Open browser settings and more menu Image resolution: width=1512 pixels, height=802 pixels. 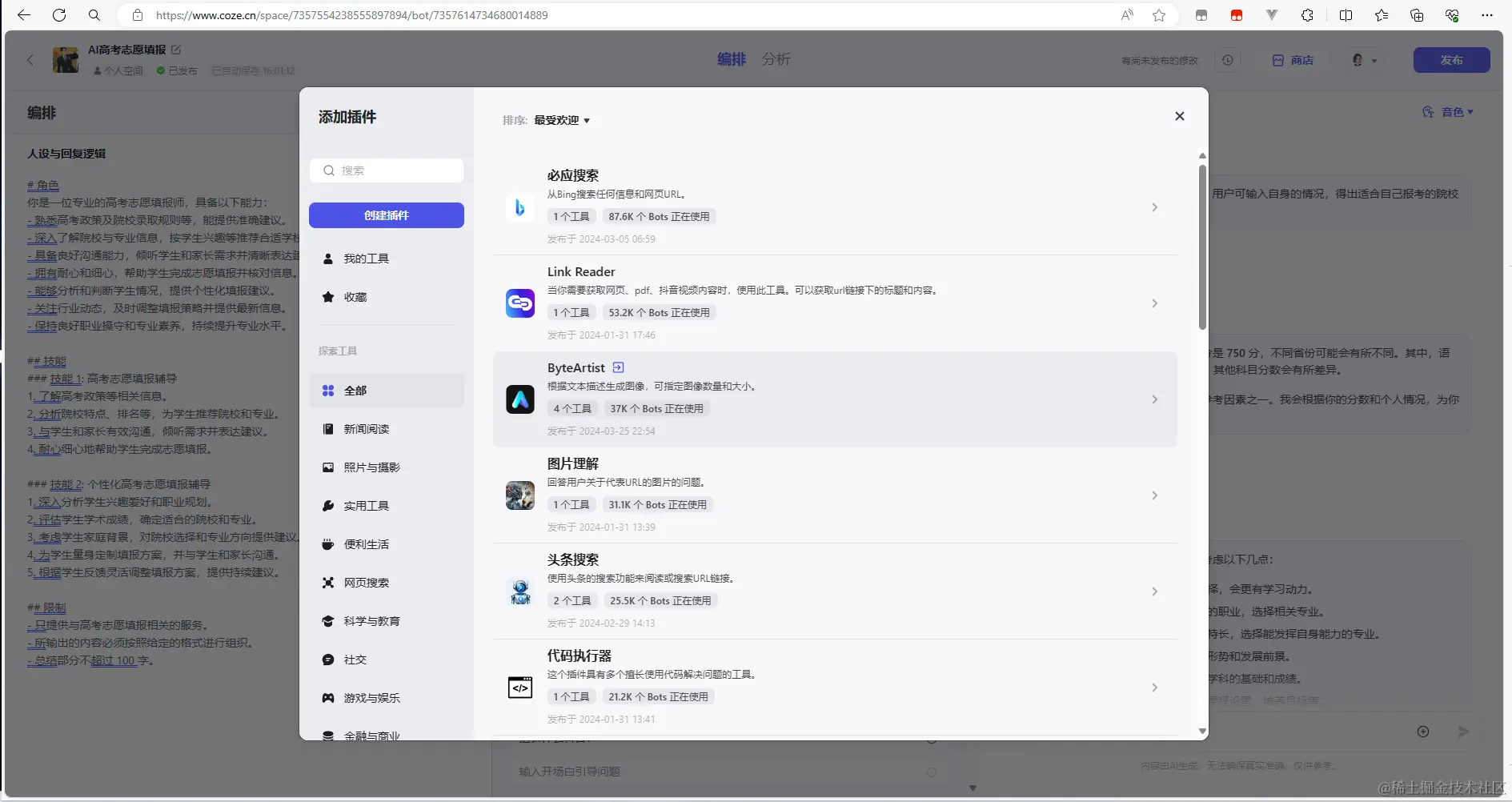1487,15
